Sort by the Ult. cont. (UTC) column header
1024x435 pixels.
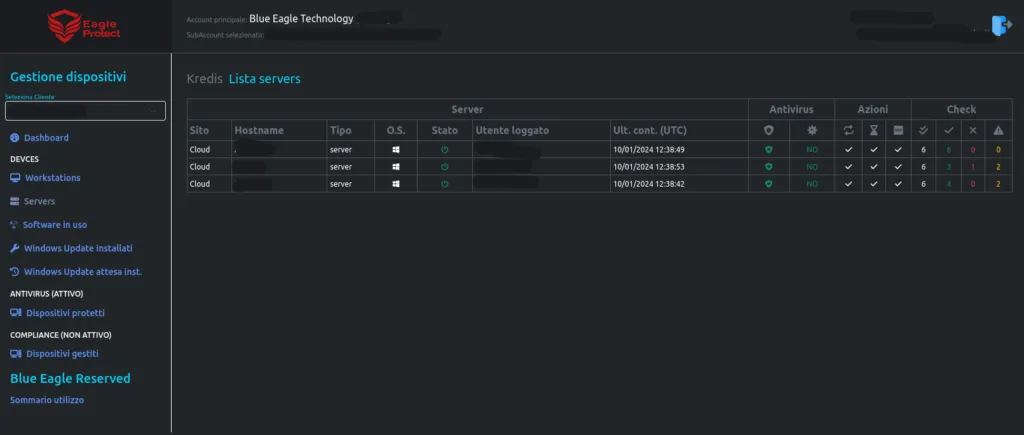click(x=650, y=131)
